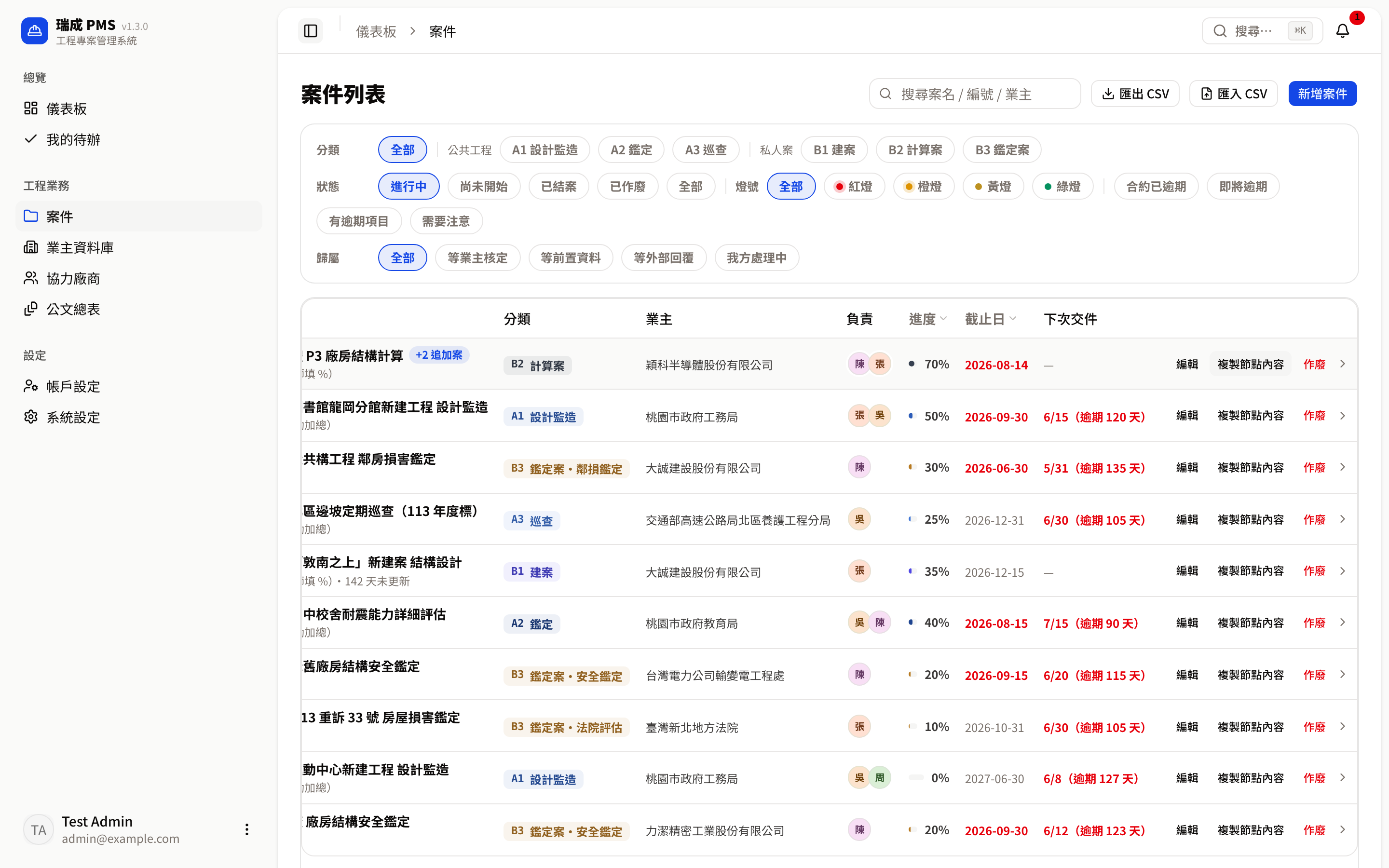Toggle 合約已逾期 filter chip

point(1156,187)
